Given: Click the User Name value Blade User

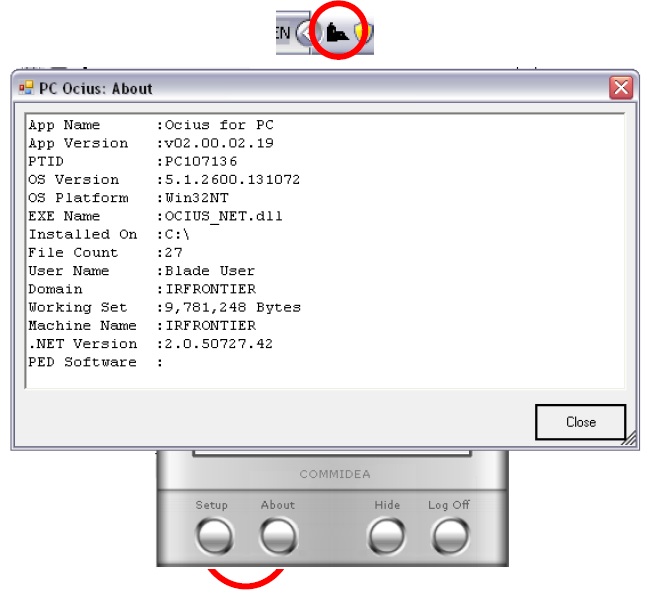Looking at the screenshot, I should (x=210, y=271).
